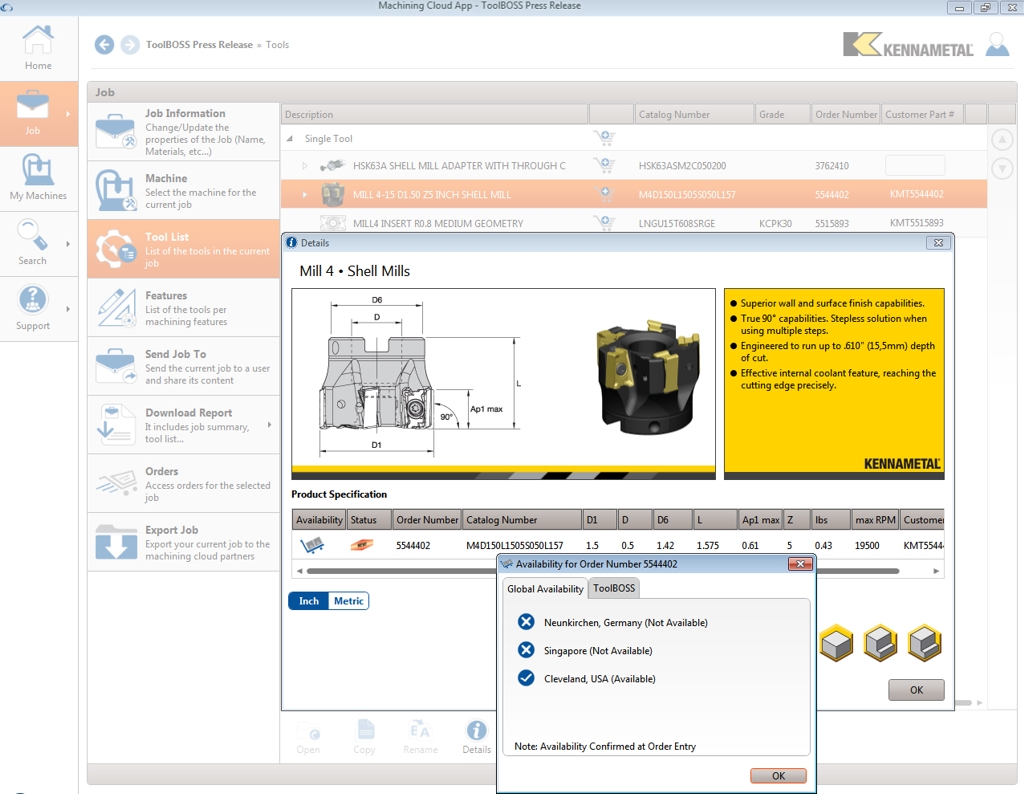Close the Details dialog
This screenshot has height=794, width=1024.
[938, 243]
